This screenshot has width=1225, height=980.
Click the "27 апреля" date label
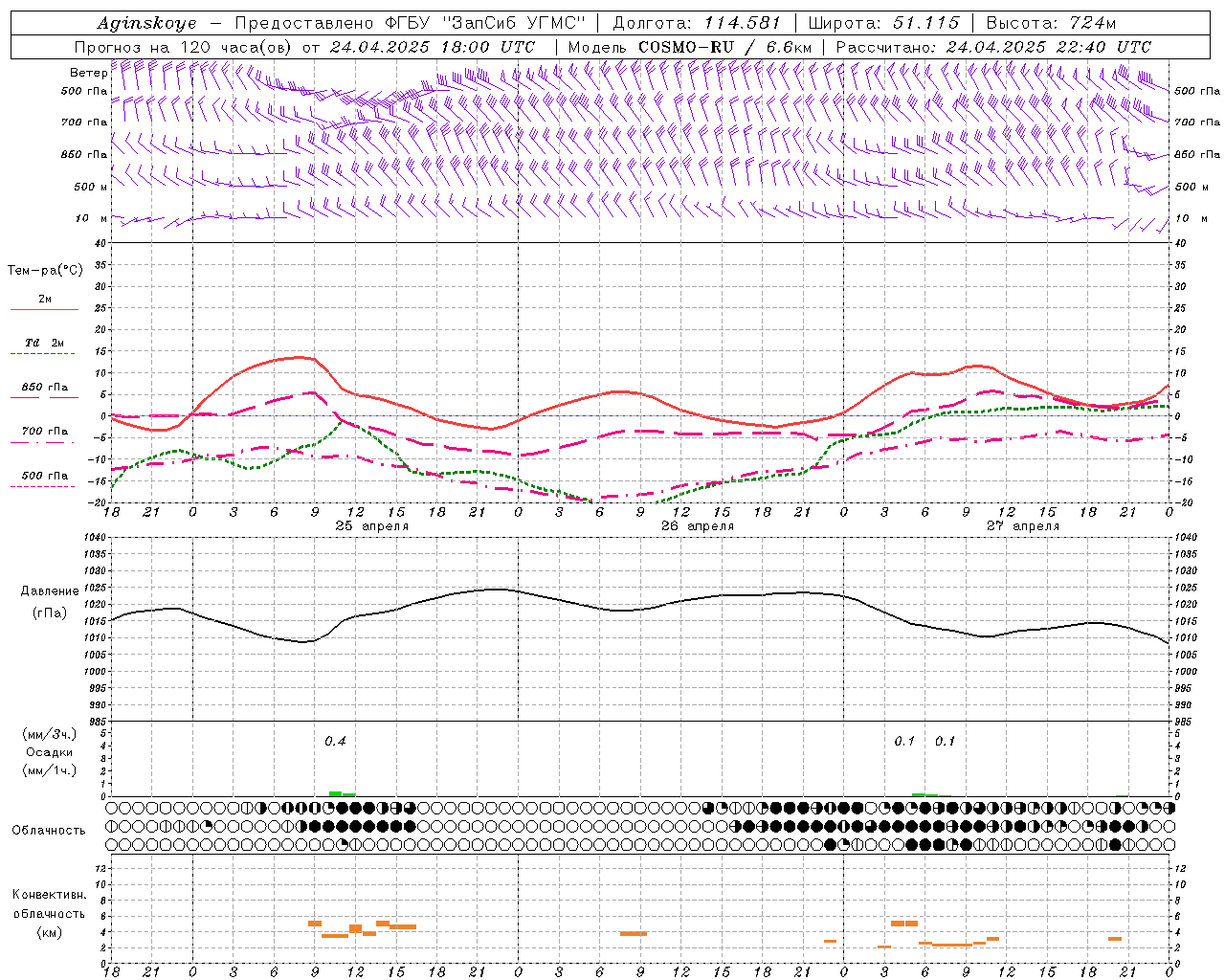pyautogui.click(x=1023, y=526)
